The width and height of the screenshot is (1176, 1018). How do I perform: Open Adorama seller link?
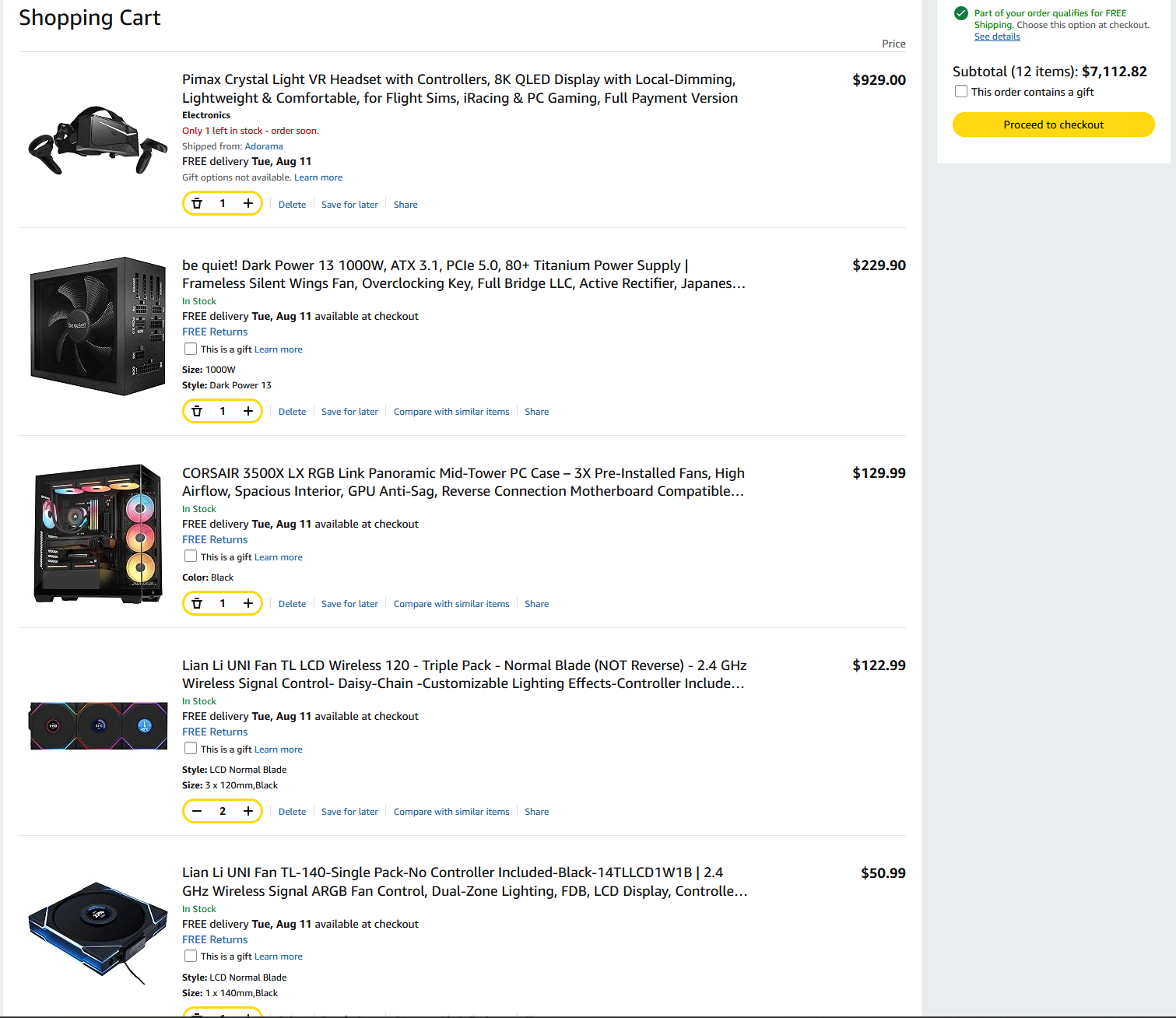pyautogui.click(x=264, y=146)
